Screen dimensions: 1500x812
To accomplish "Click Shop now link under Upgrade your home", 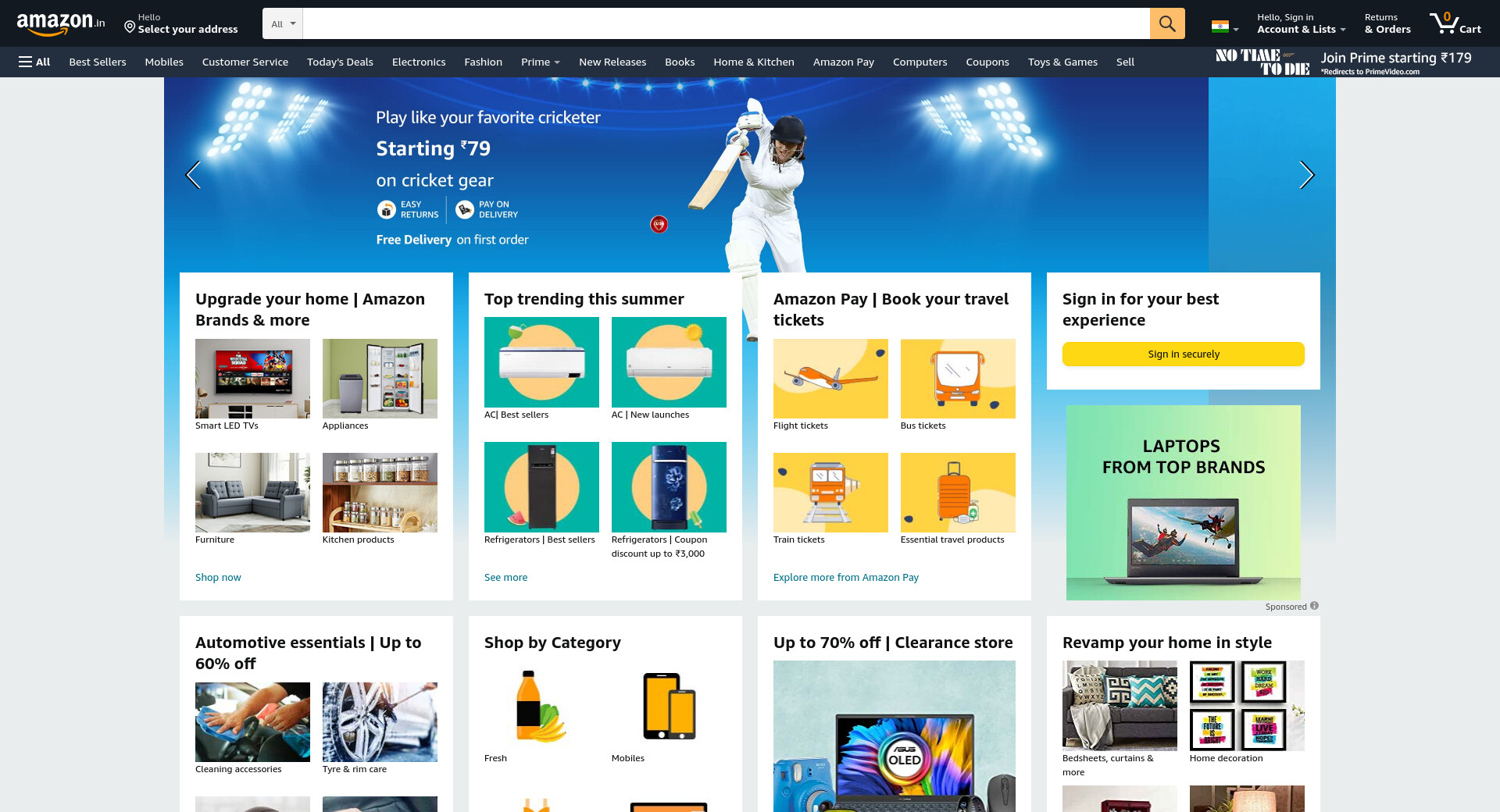I will click(x=218, y=577).
